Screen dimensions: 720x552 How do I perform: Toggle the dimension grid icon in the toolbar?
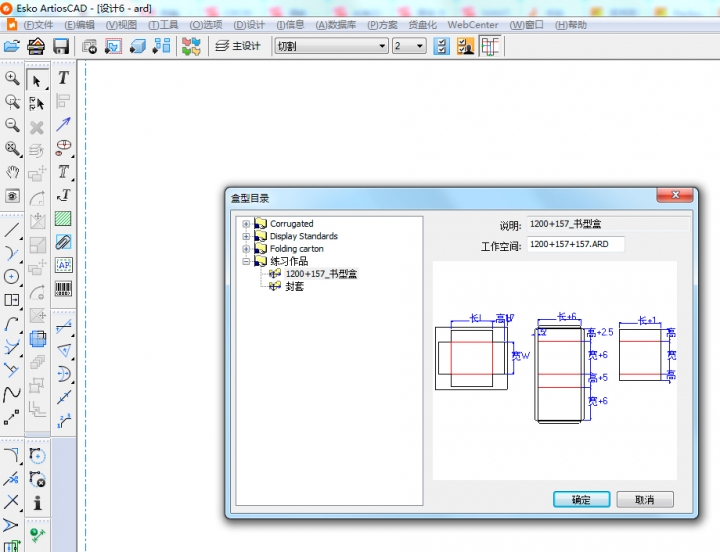[490, 46]
